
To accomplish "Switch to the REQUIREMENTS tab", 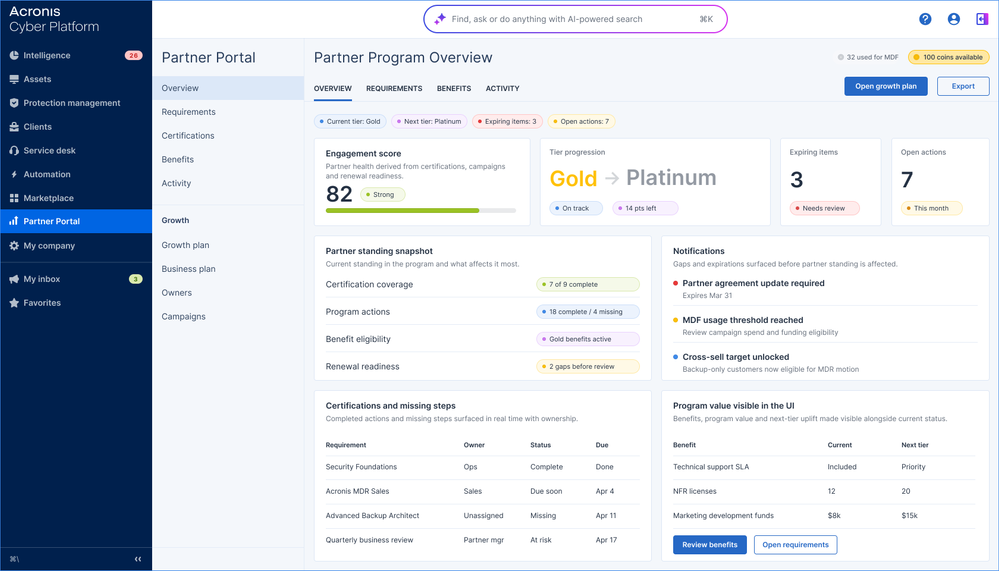I will click(394, 89).
